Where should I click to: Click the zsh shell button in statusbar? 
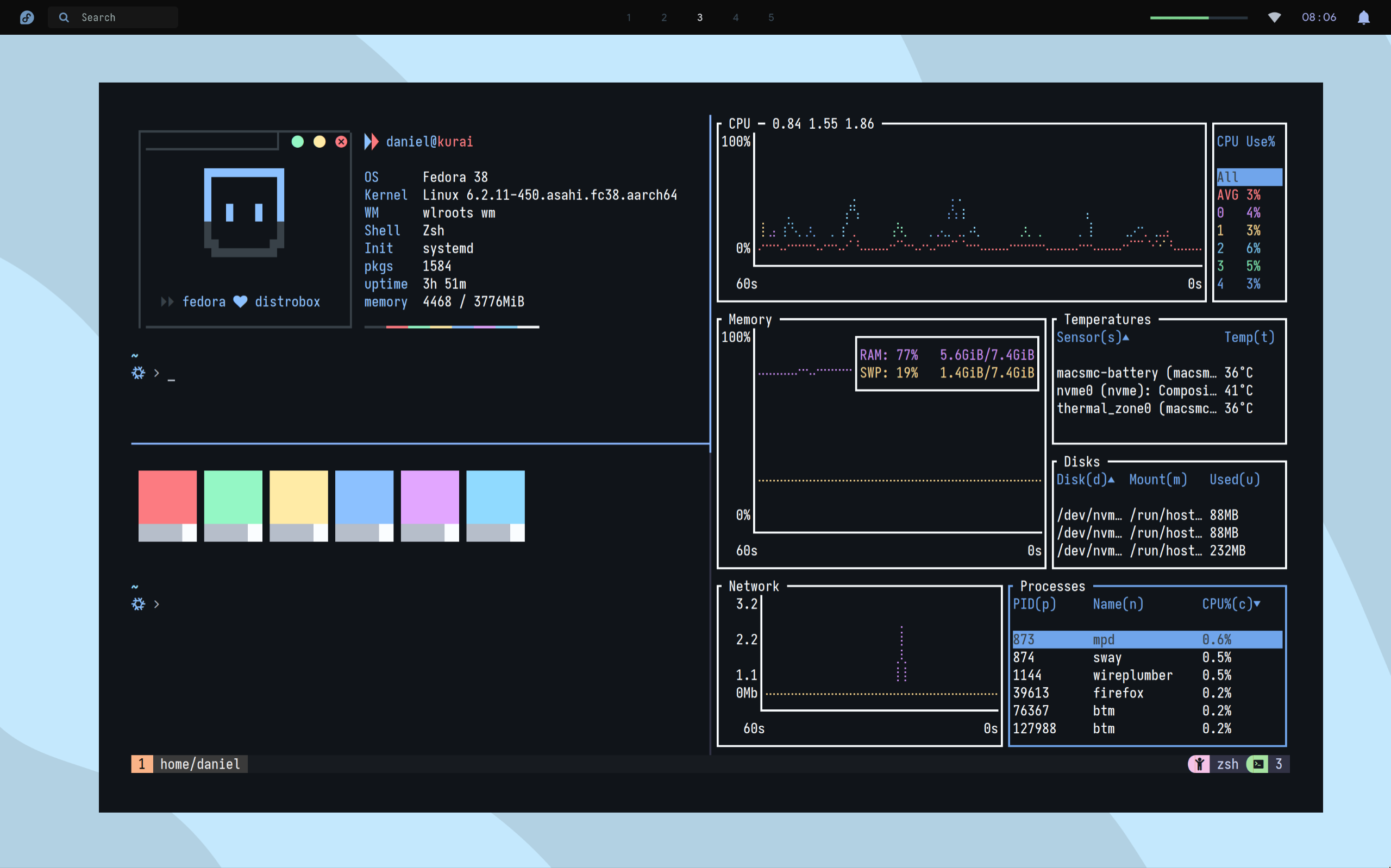[1226, 763]
